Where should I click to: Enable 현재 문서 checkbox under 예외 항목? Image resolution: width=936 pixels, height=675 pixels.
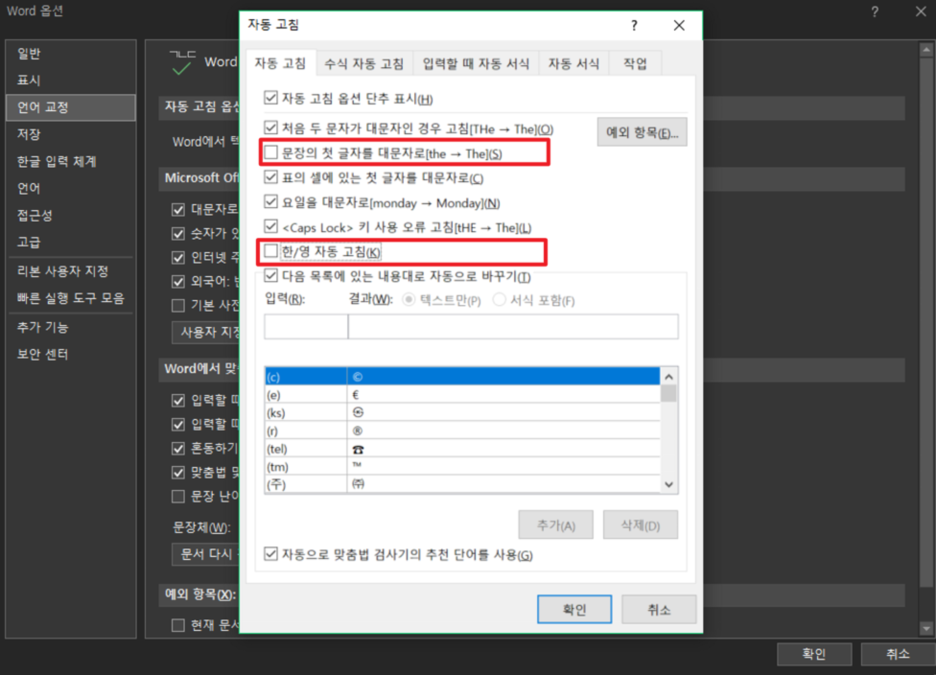178,625
